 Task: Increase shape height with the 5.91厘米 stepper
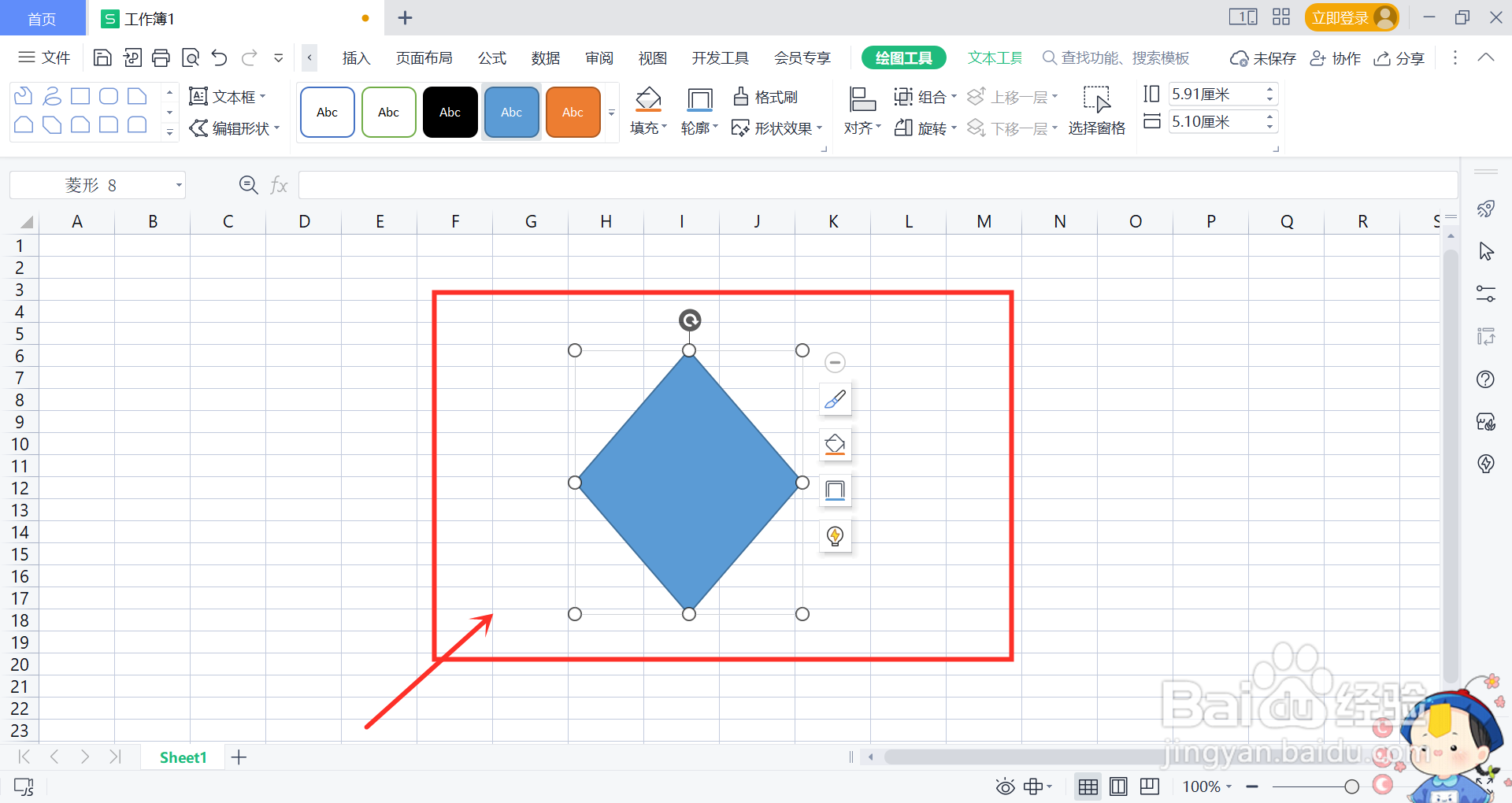pos(1268,88)
